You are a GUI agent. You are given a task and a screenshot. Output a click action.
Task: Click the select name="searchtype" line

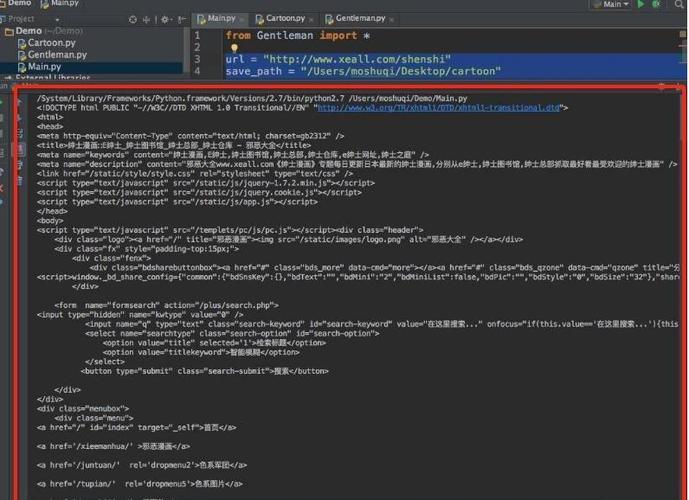pyautogui.click(x=232, y=333)
